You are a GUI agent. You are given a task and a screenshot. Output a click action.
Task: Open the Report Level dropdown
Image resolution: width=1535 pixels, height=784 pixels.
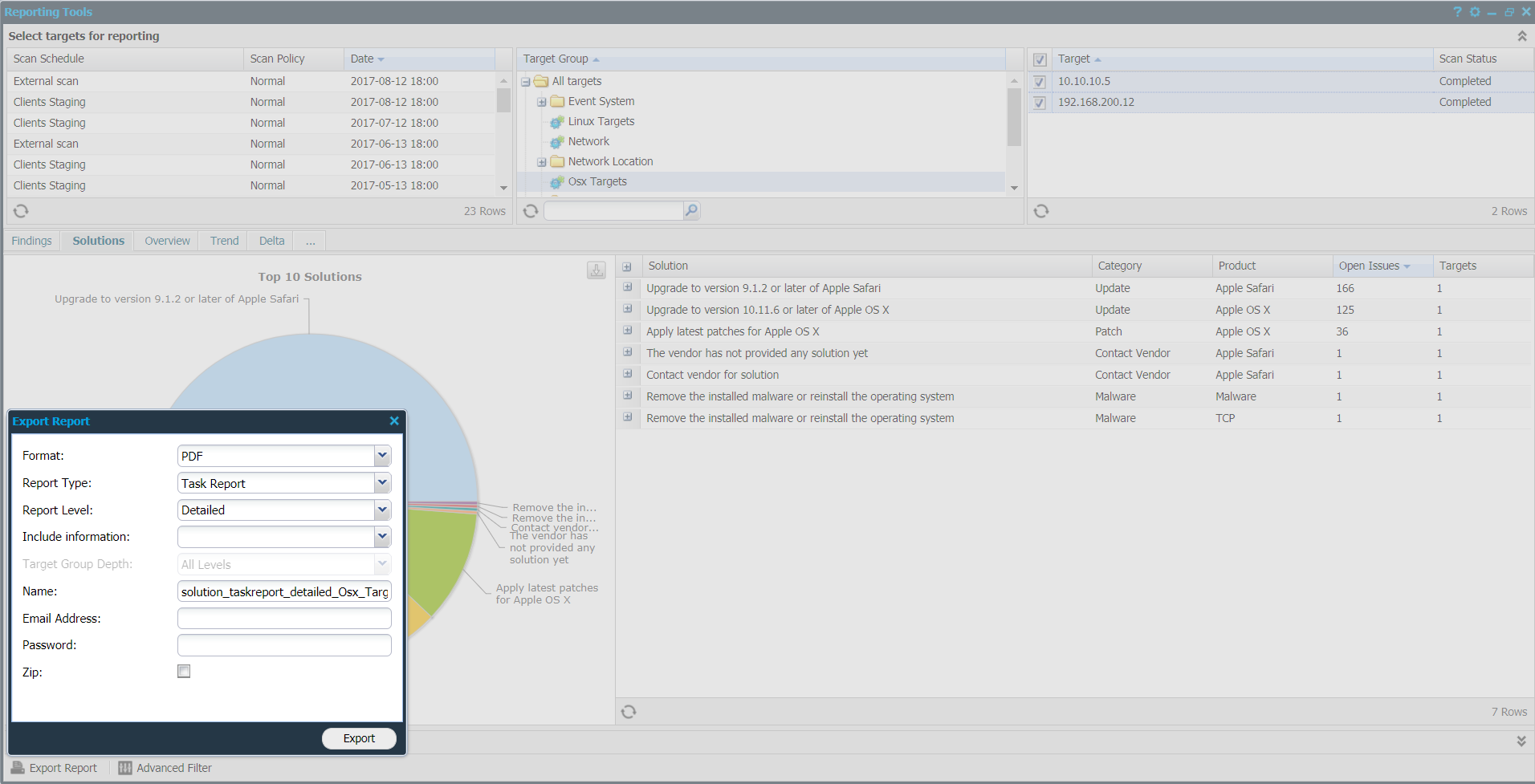click(x=382, y=510)
